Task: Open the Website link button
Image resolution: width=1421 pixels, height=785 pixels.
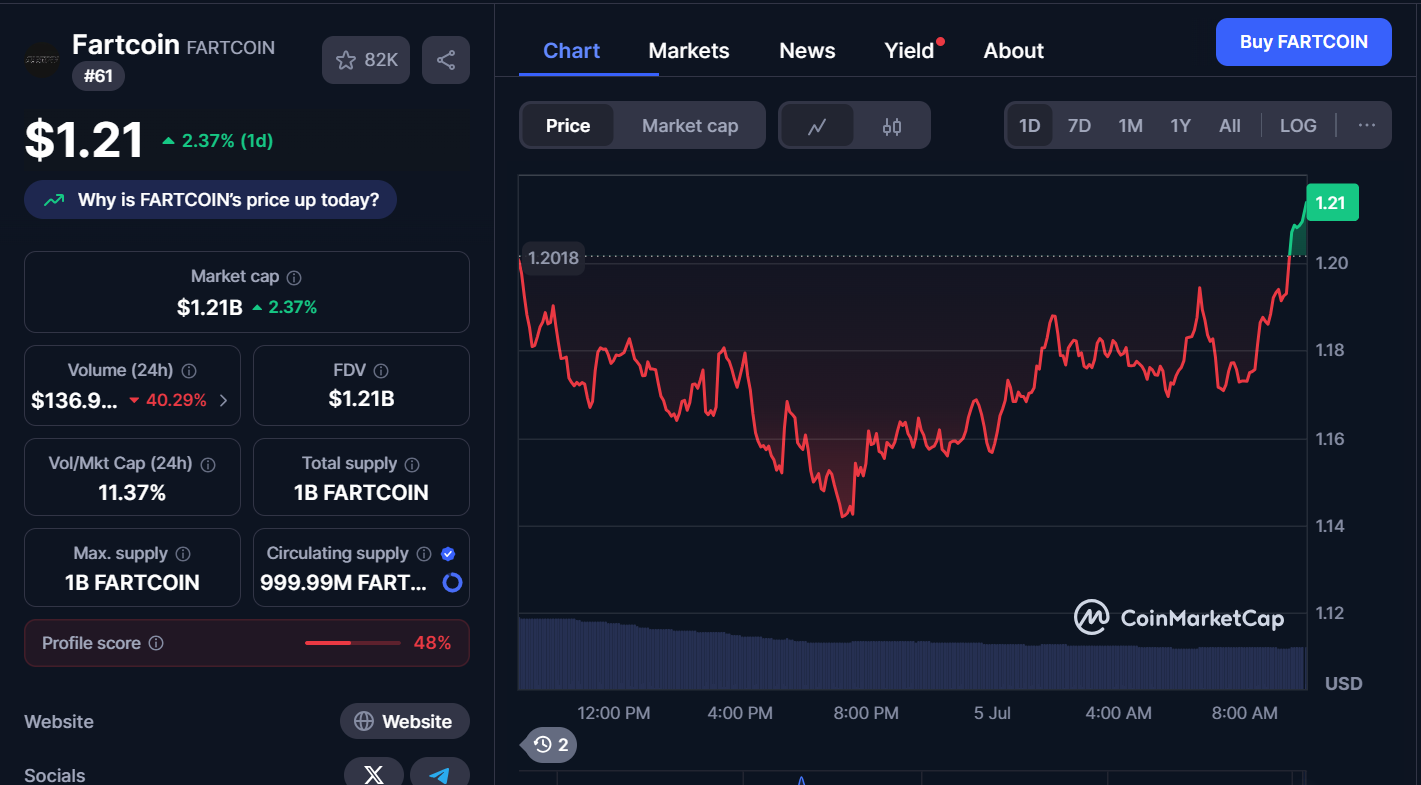Action: click(x=404, y=722)
